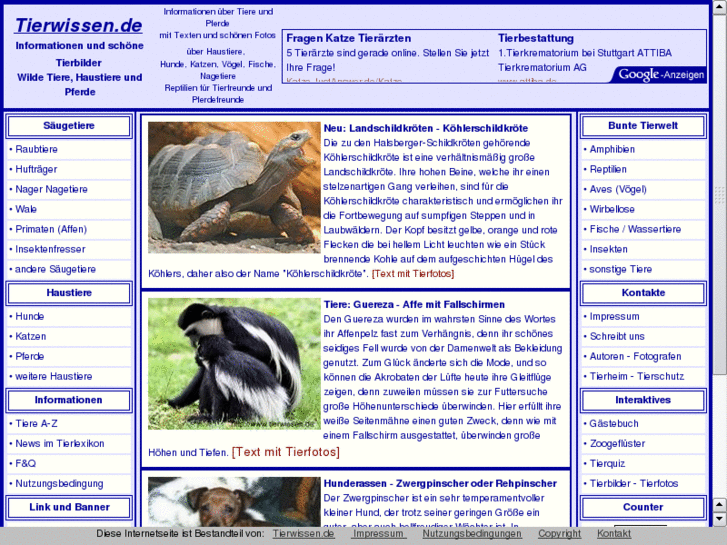Click the Köhlerschildkröte tortoise photo
This screenshot has height=545, width=727.
tap(234, 187)
